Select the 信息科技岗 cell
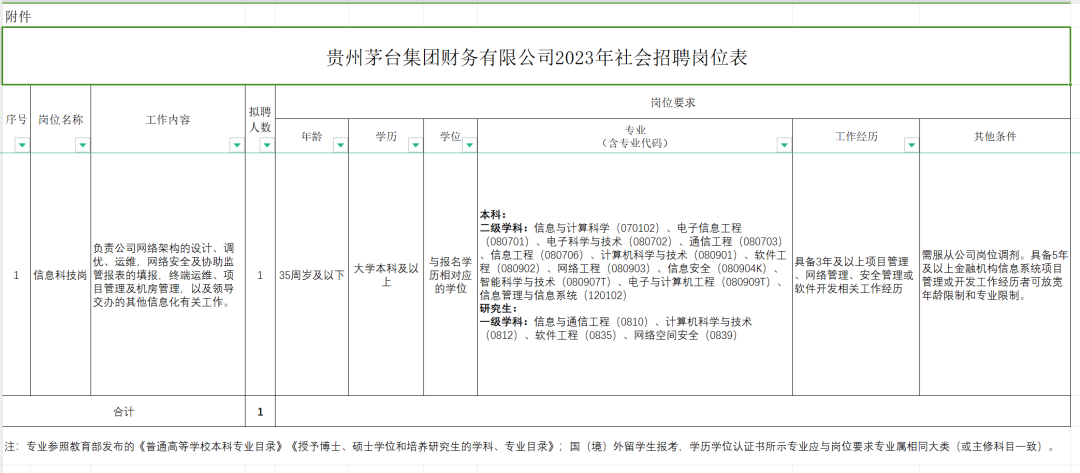The width and height of the screenshot is (1080, 473). click(x=60, y=275)
